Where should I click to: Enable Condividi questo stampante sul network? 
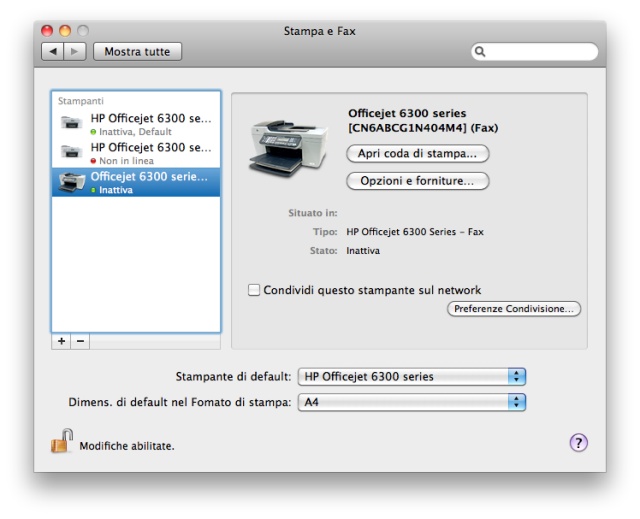254,290
